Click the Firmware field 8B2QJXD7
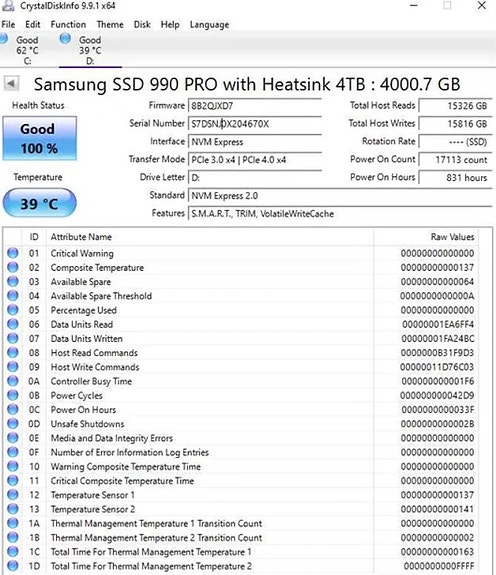This screenshot has width=496, height=575. pyautogui.click(x=255, y=106)
